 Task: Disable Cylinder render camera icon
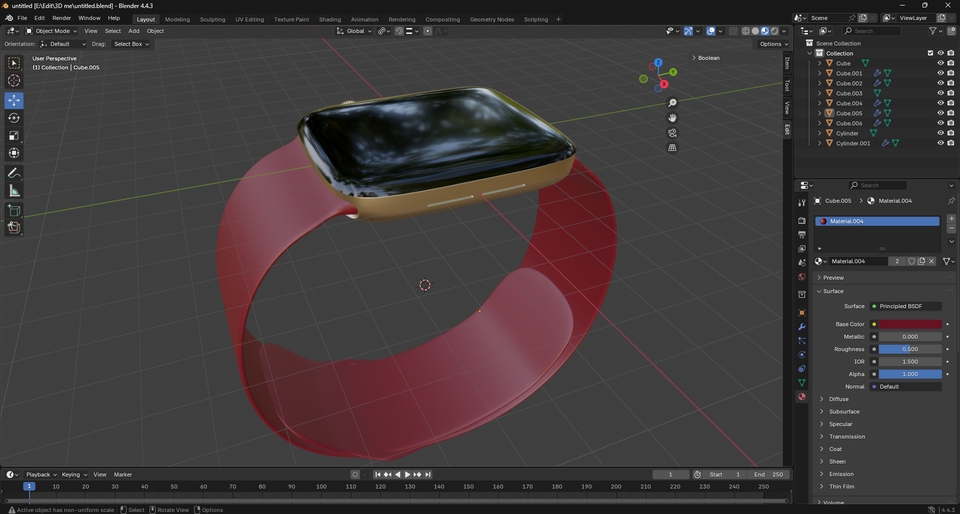point(951,133)
